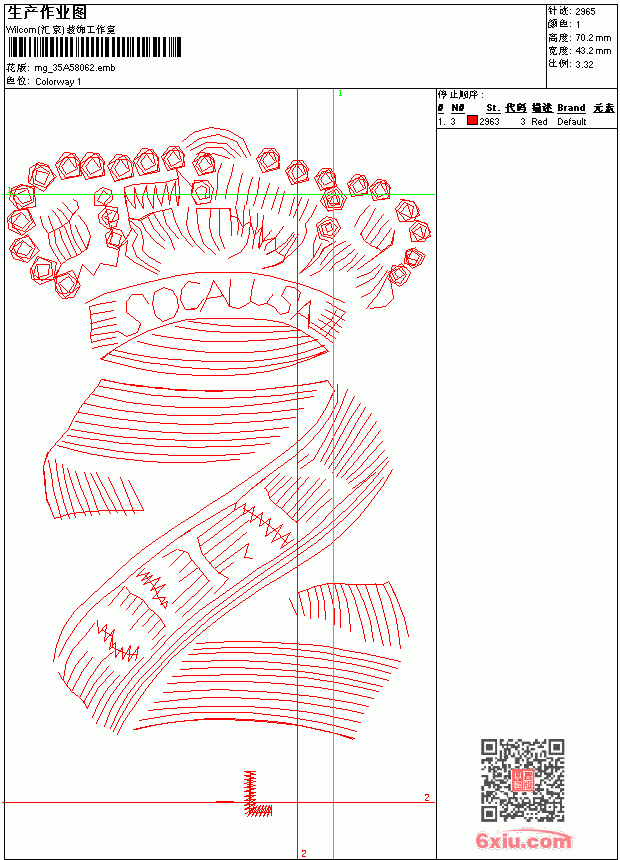Screen dimensions: 620x860
Task: Click the height value 70.2 mm
Action: [593, 38]
